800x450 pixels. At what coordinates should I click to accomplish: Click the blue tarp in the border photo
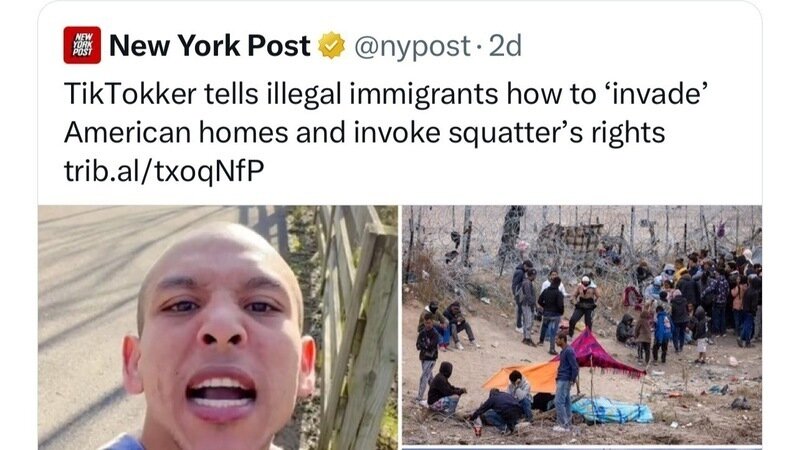(612, 411)
